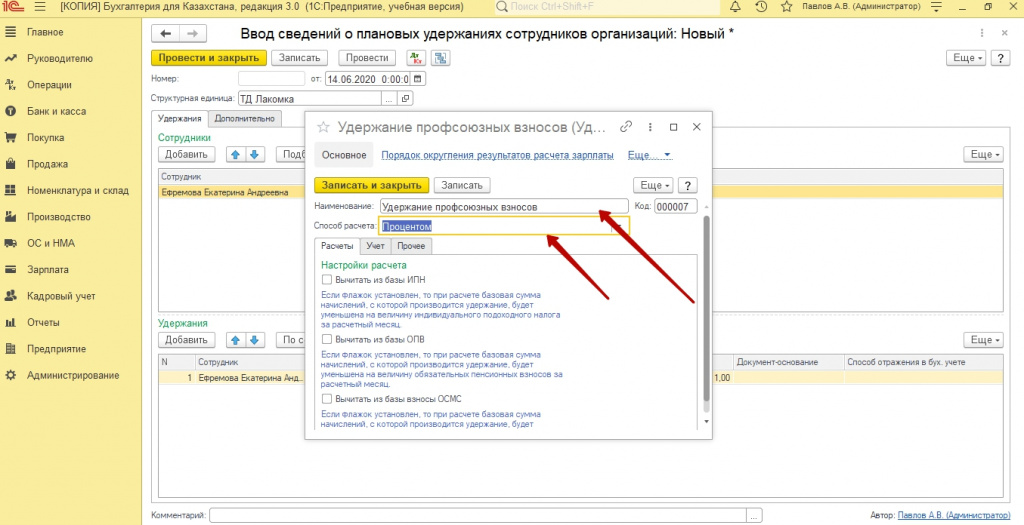
Task: Click Провести и закрыть button
Action: (x=209, y=58)
